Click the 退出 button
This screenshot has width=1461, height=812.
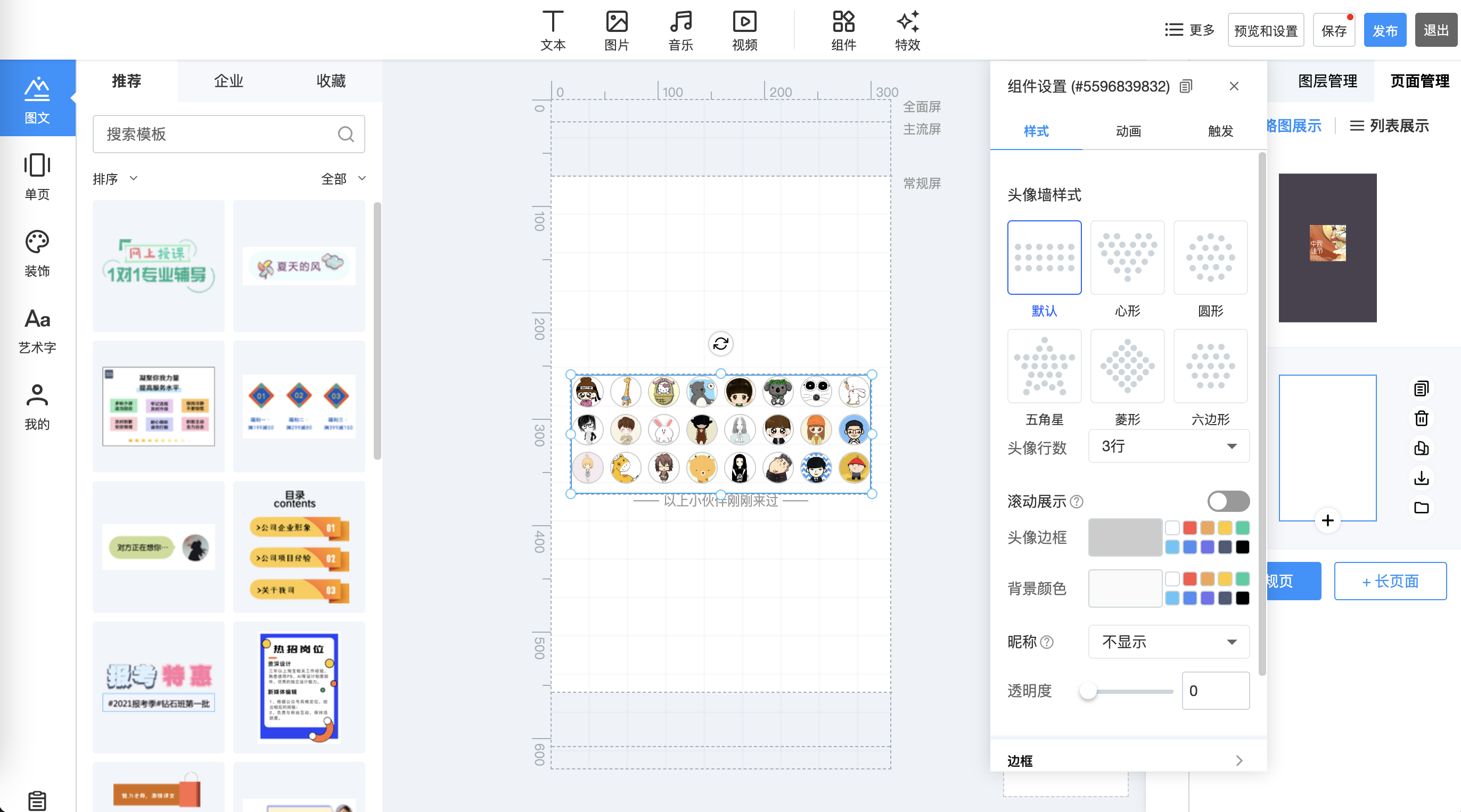coord(1435,30)
